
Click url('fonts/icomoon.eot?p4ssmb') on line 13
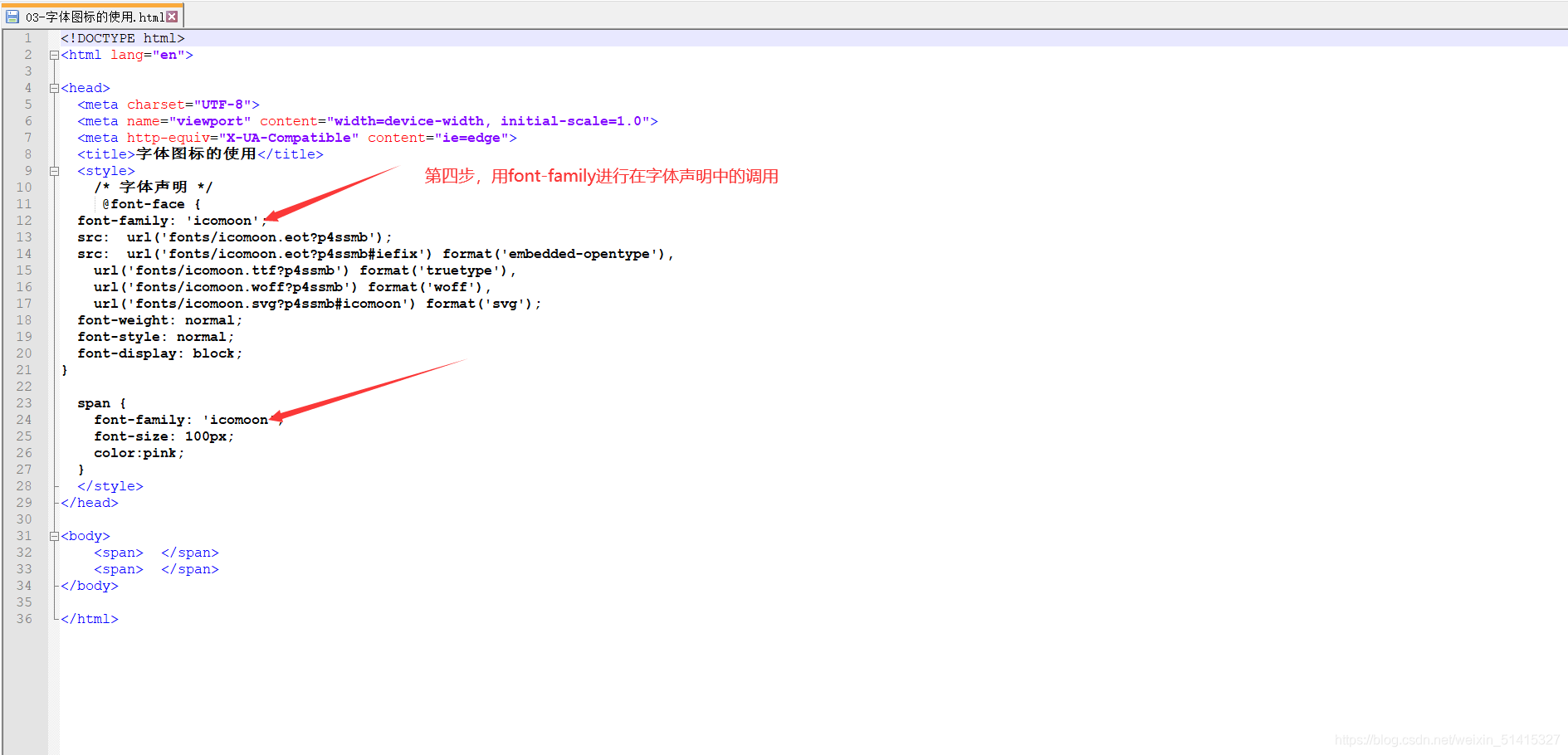pos(256,237)
